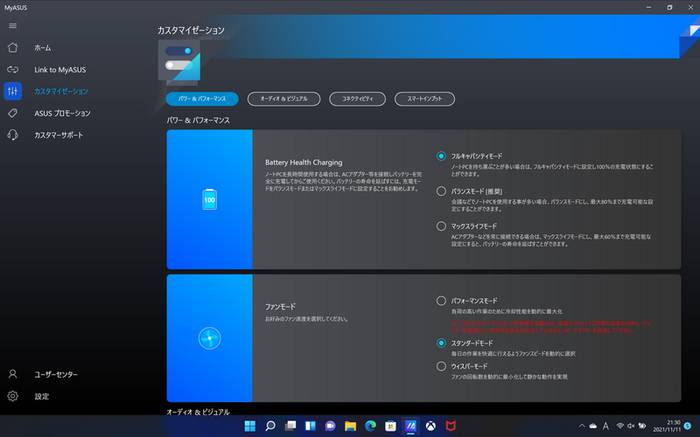Image resolution: width=700 pixels, height=437 pixels.
Task: Open the Xbox app from the taskbar
Action: (430, 426)
